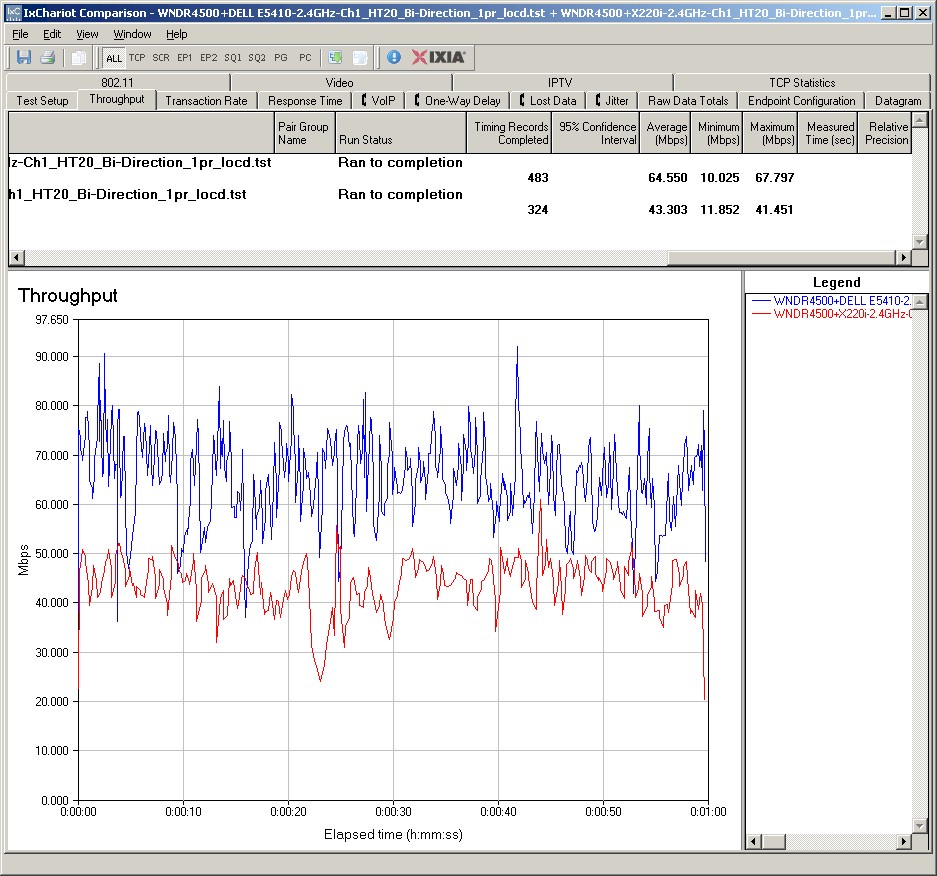The image size is (937, 876).
Task: Click the blue WNDR4500+DELL E5410 legend entry
Action: click(831, 301)
